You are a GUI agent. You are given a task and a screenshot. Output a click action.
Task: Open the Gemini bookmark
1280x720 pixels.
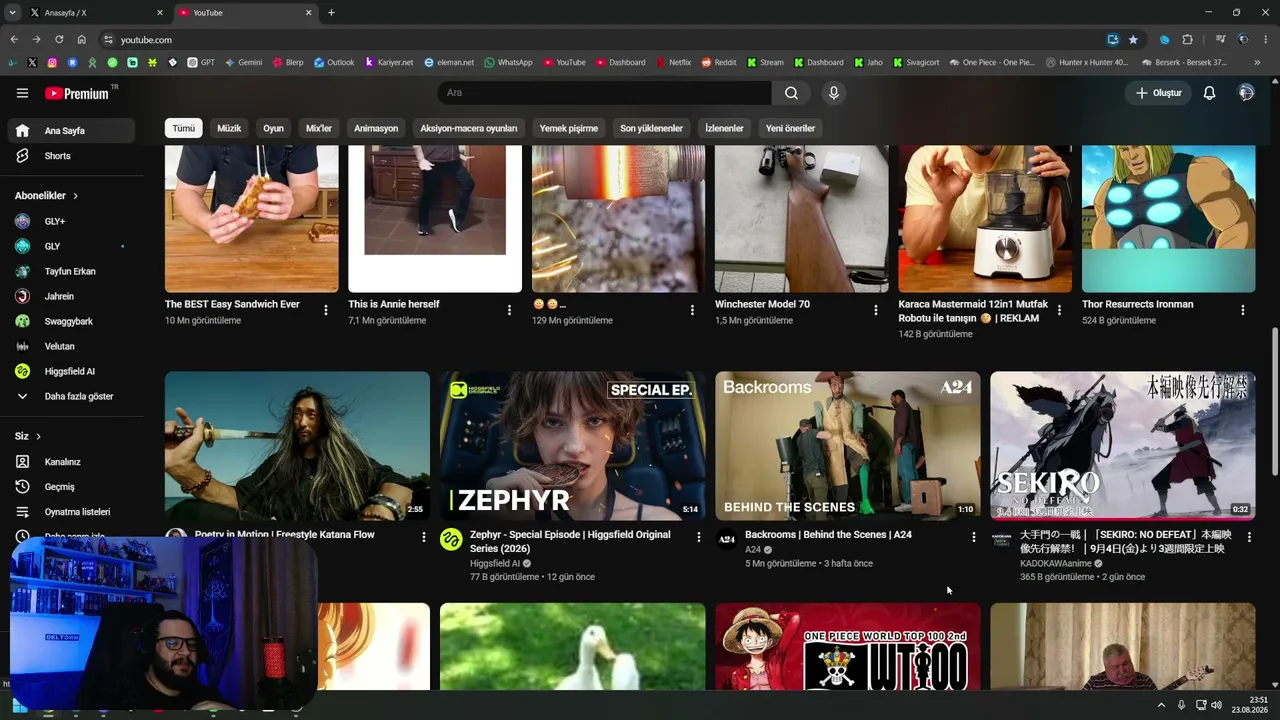(x=243, y=62)
